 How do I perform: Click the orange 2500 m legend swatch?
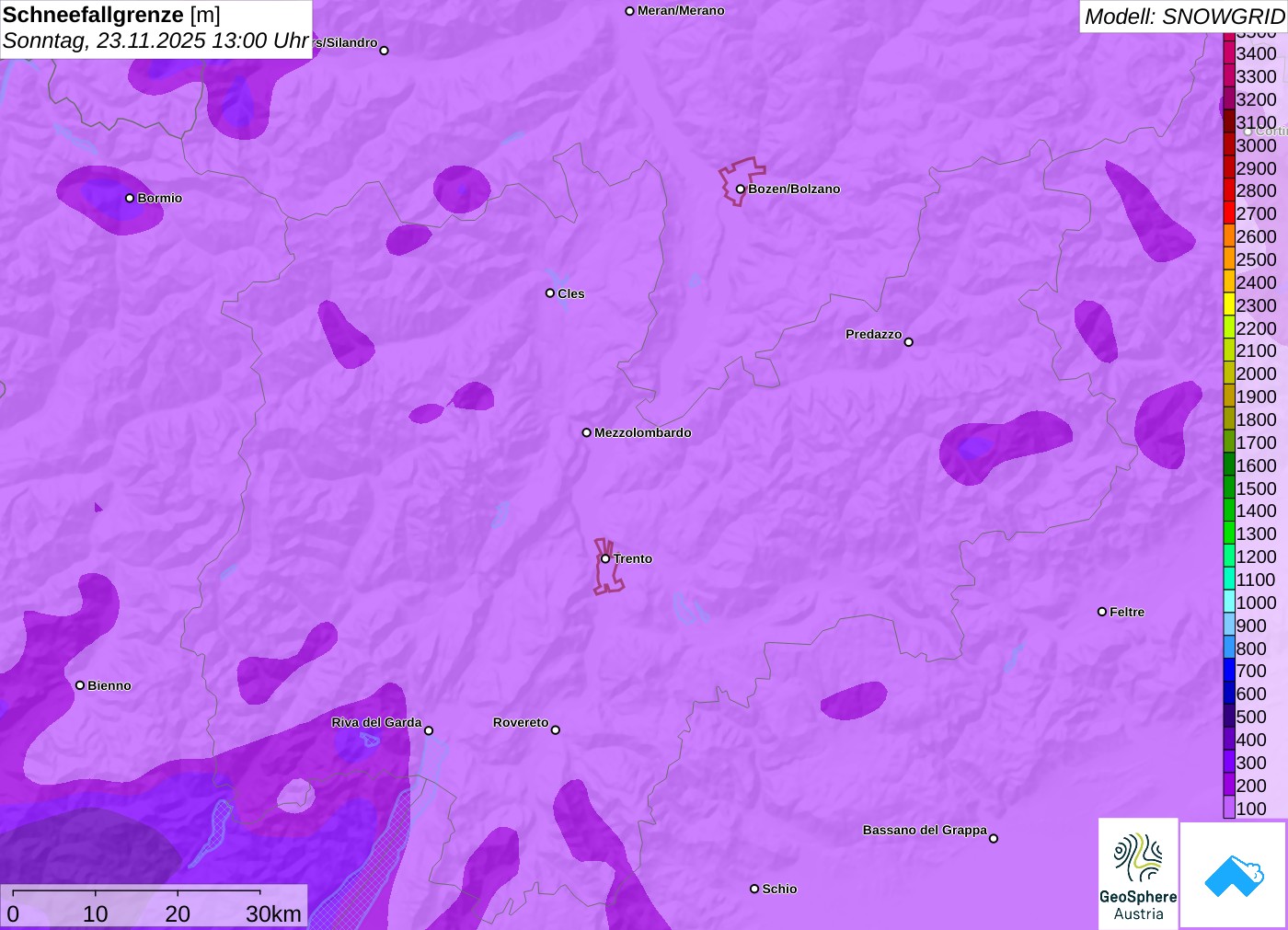tap(1229, 259)
